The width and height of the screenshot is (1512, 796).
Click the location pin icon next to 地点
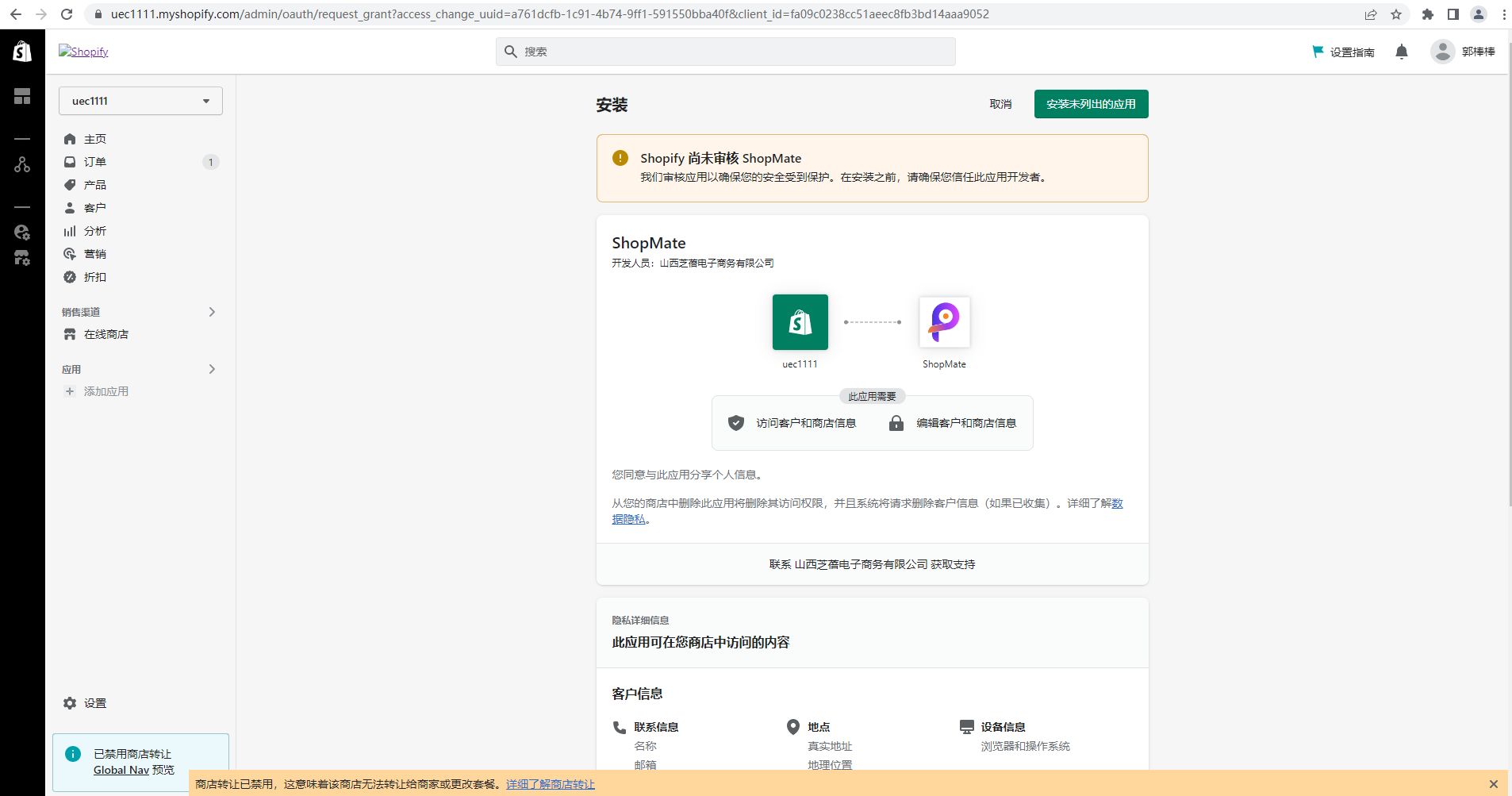pyautogui.click(x=793, y=727)
